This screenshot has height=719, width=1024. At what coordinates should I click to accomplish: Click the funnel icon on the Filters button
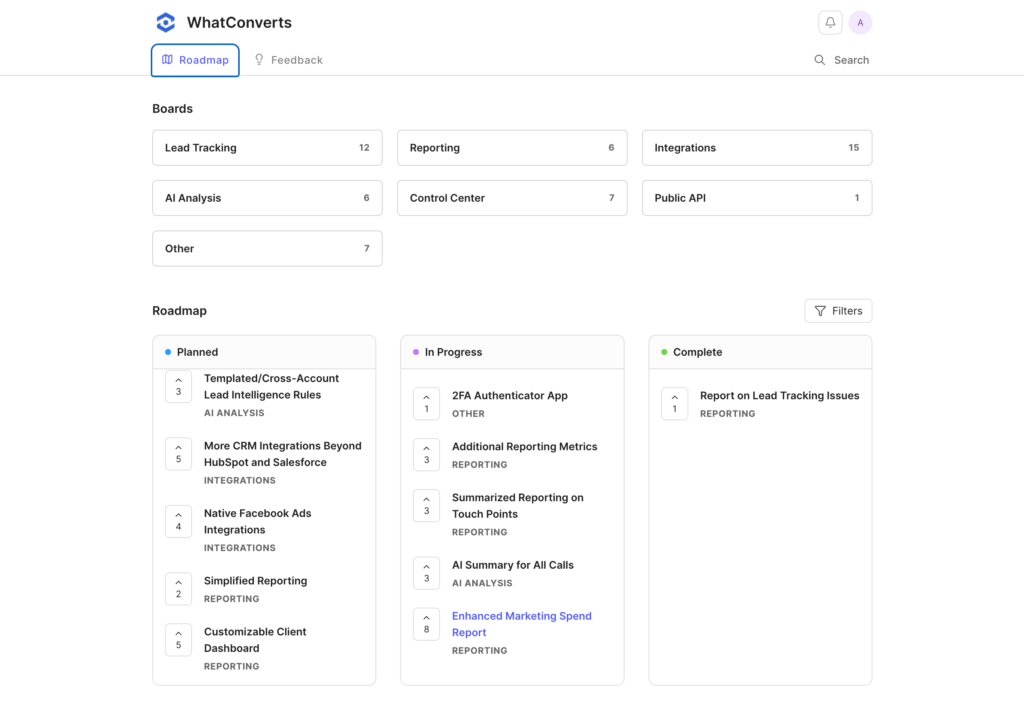[x=822, y=310]
